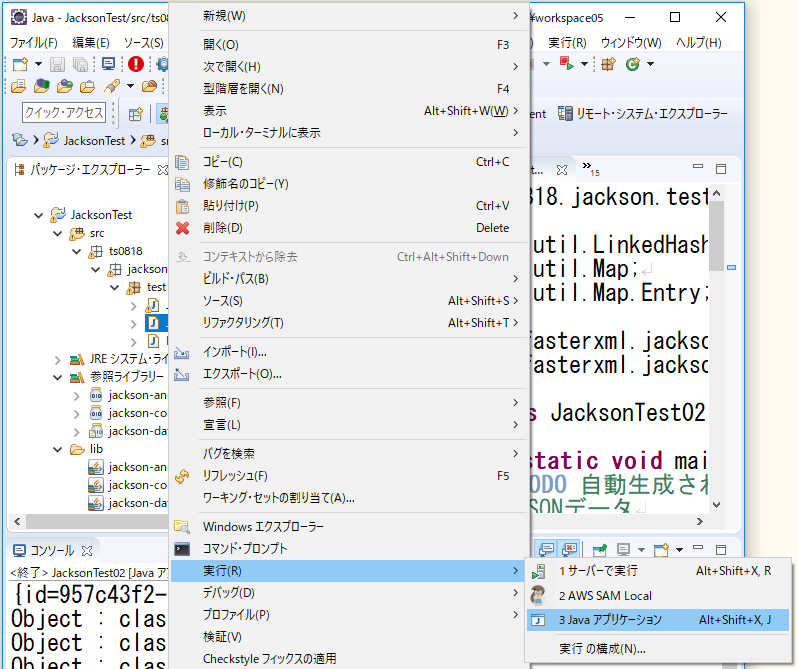Viewport: 798px width, 669px height.
Task: Choose 検証(V) in context menu
Action: [x=349, y=637]
